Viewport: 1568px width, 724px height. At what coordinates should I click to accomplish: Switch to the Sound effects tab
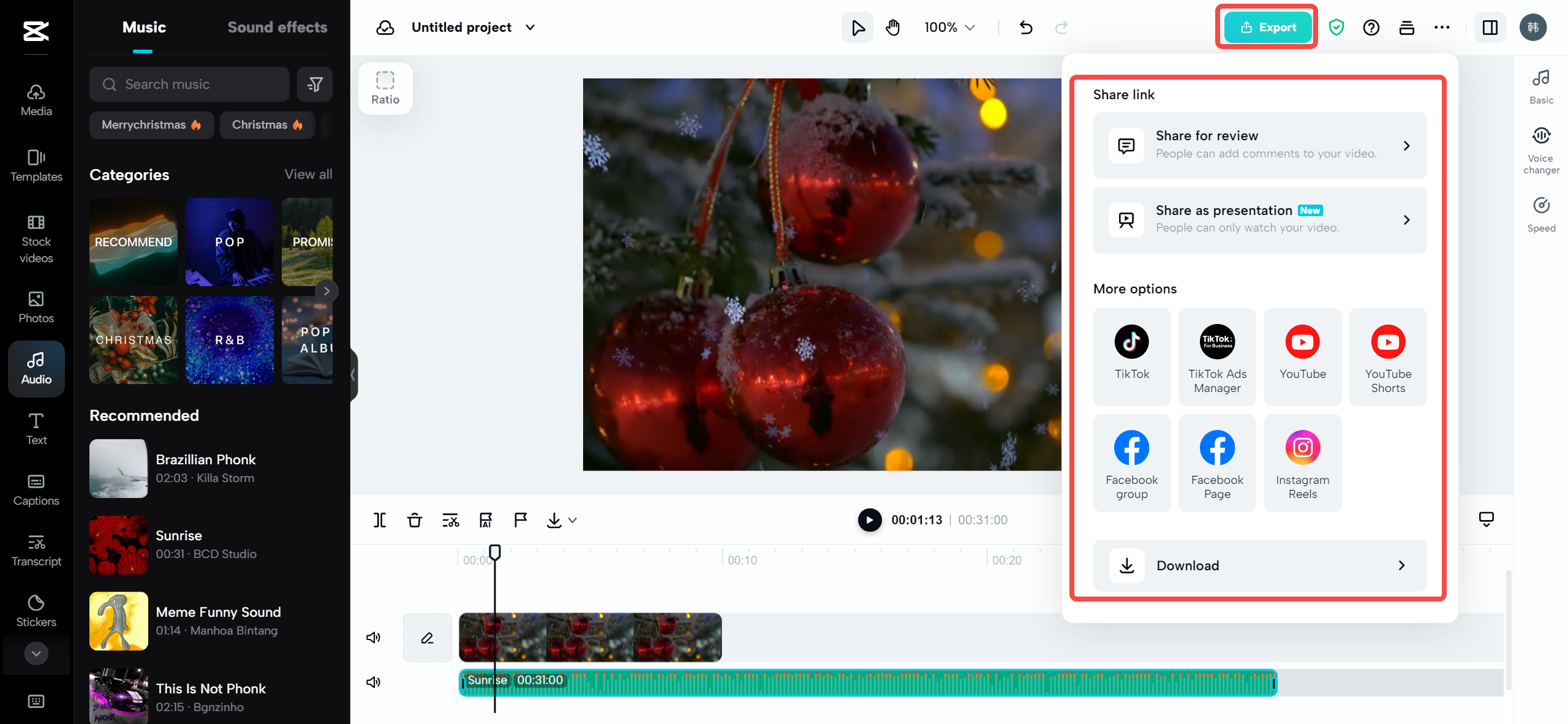(277, 27)
